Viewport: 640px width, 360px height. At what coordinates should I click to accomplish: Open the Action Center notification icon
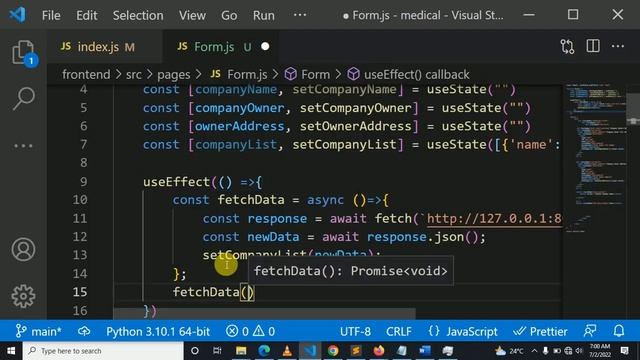click(x=624, y=351)
